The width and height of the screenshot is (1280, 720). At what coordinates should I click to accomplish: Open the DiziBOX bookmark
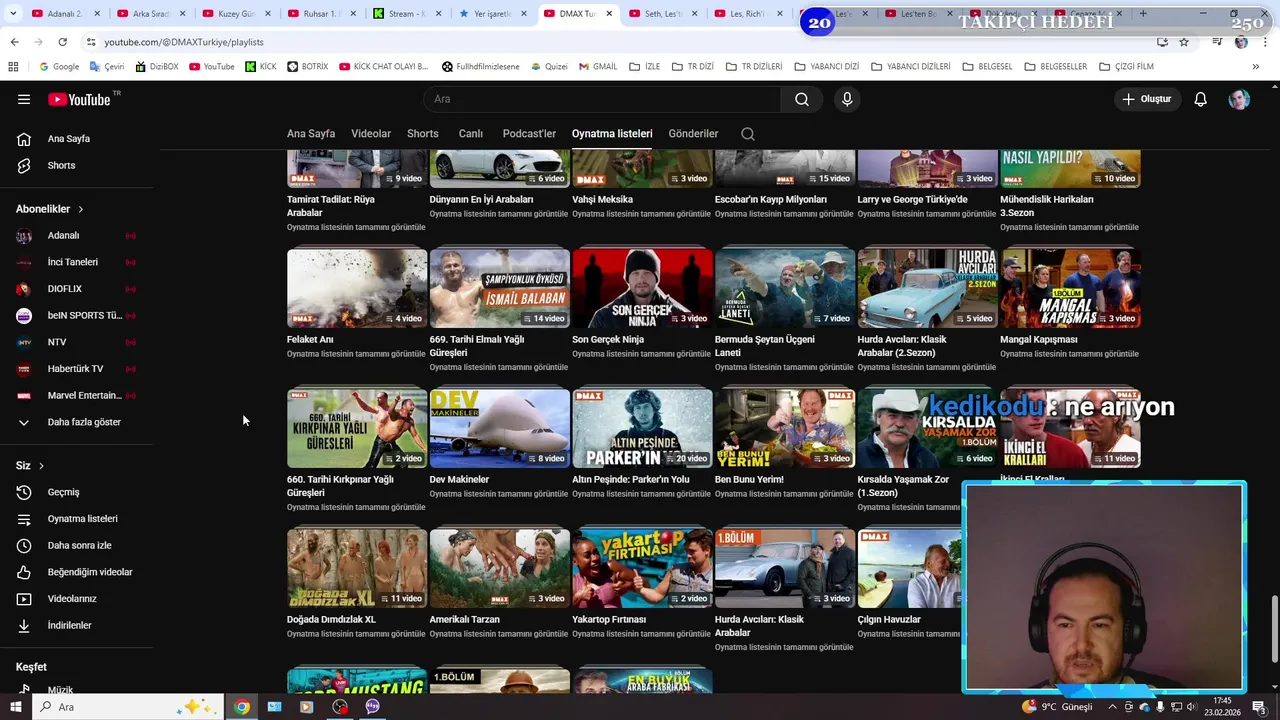point(156,67)
